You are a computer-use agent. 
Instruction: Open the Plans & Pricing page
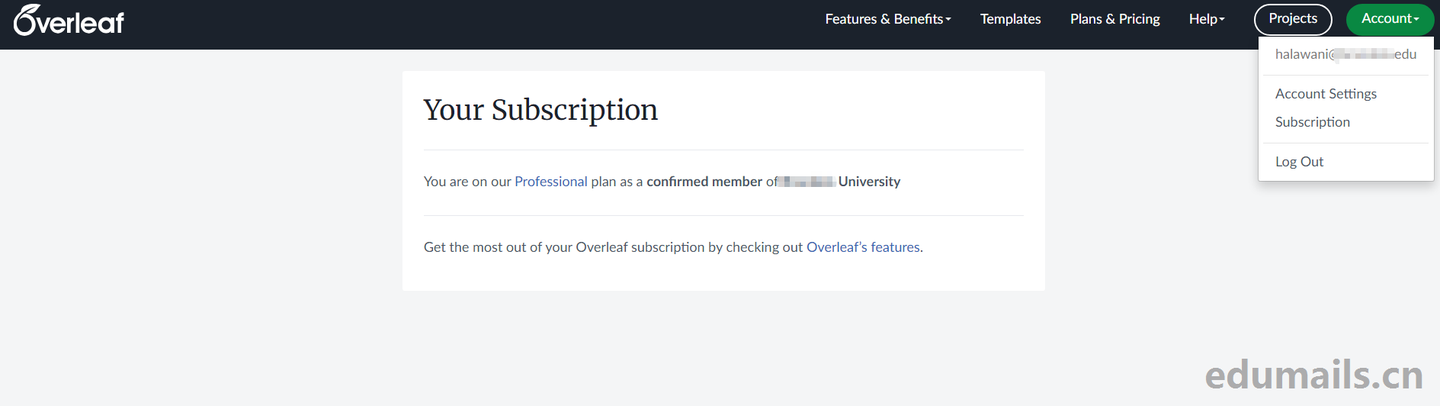pos(1115,19)
